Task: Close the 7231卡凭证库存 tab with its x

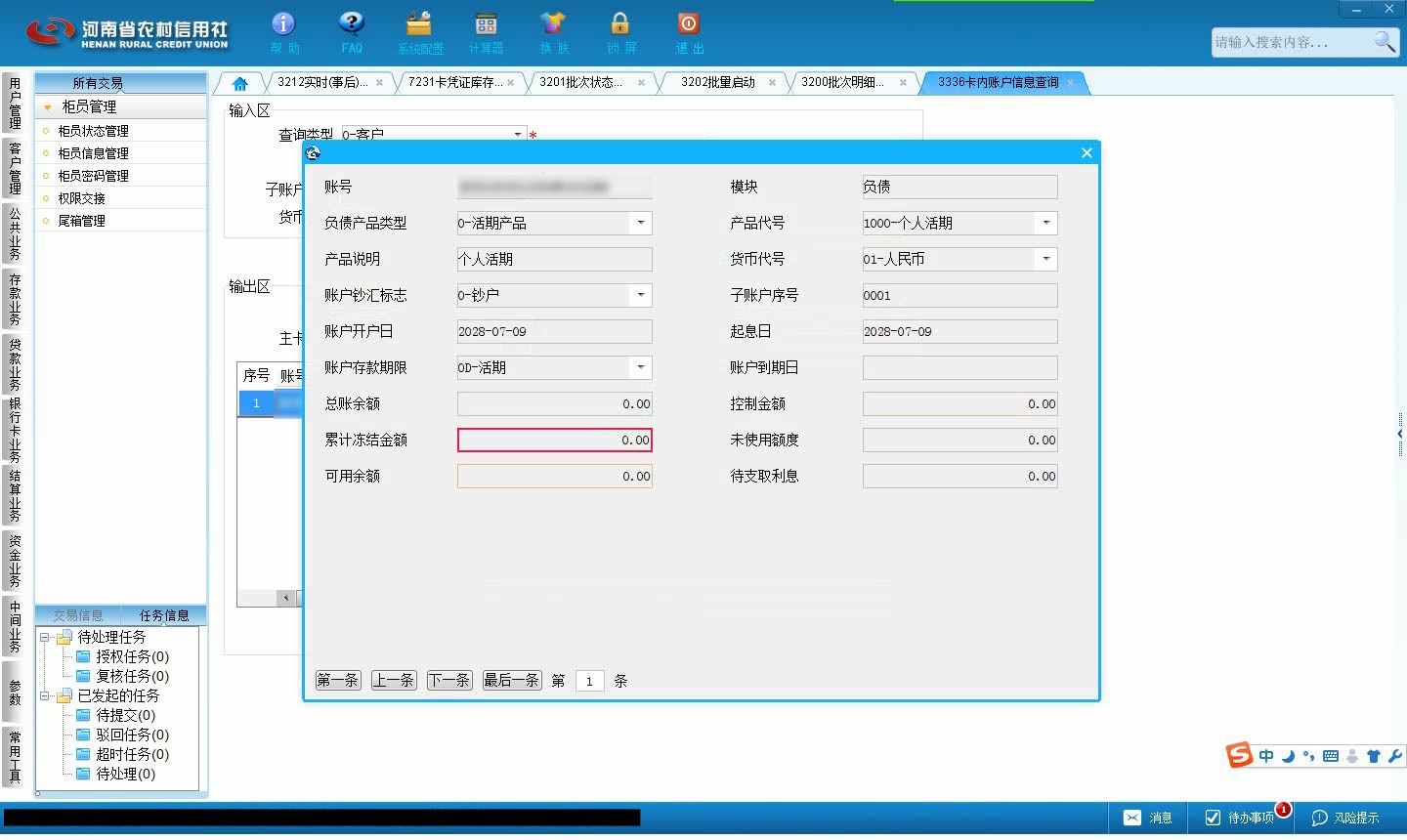Action: 510,83
